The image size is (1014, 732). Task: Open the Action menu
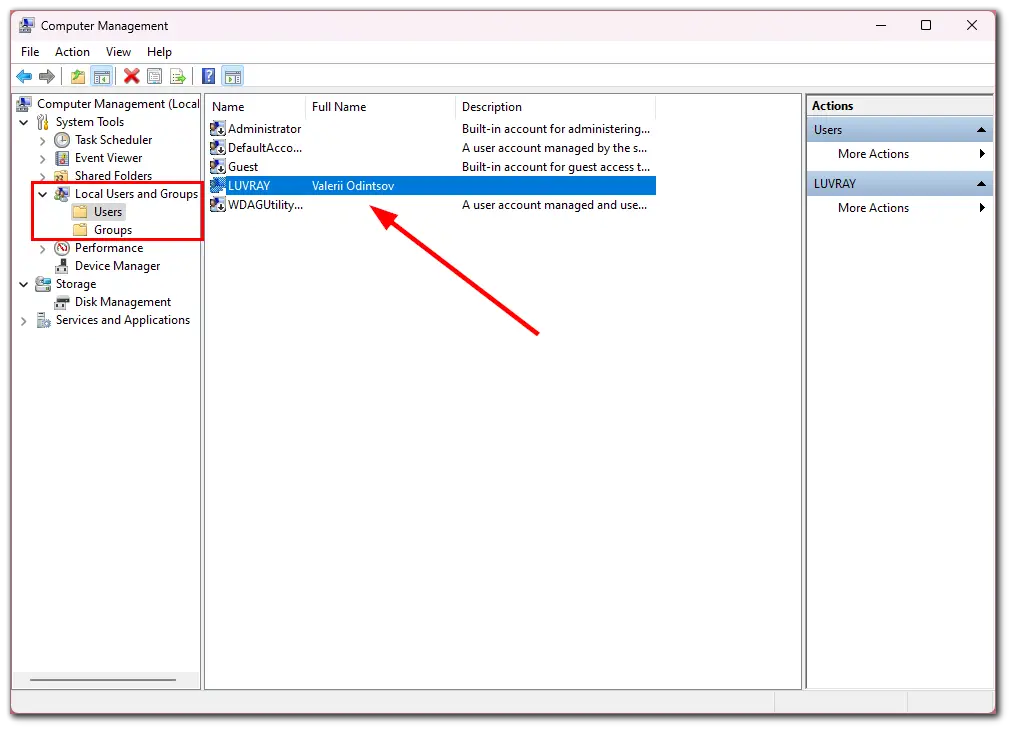(72, 52)
